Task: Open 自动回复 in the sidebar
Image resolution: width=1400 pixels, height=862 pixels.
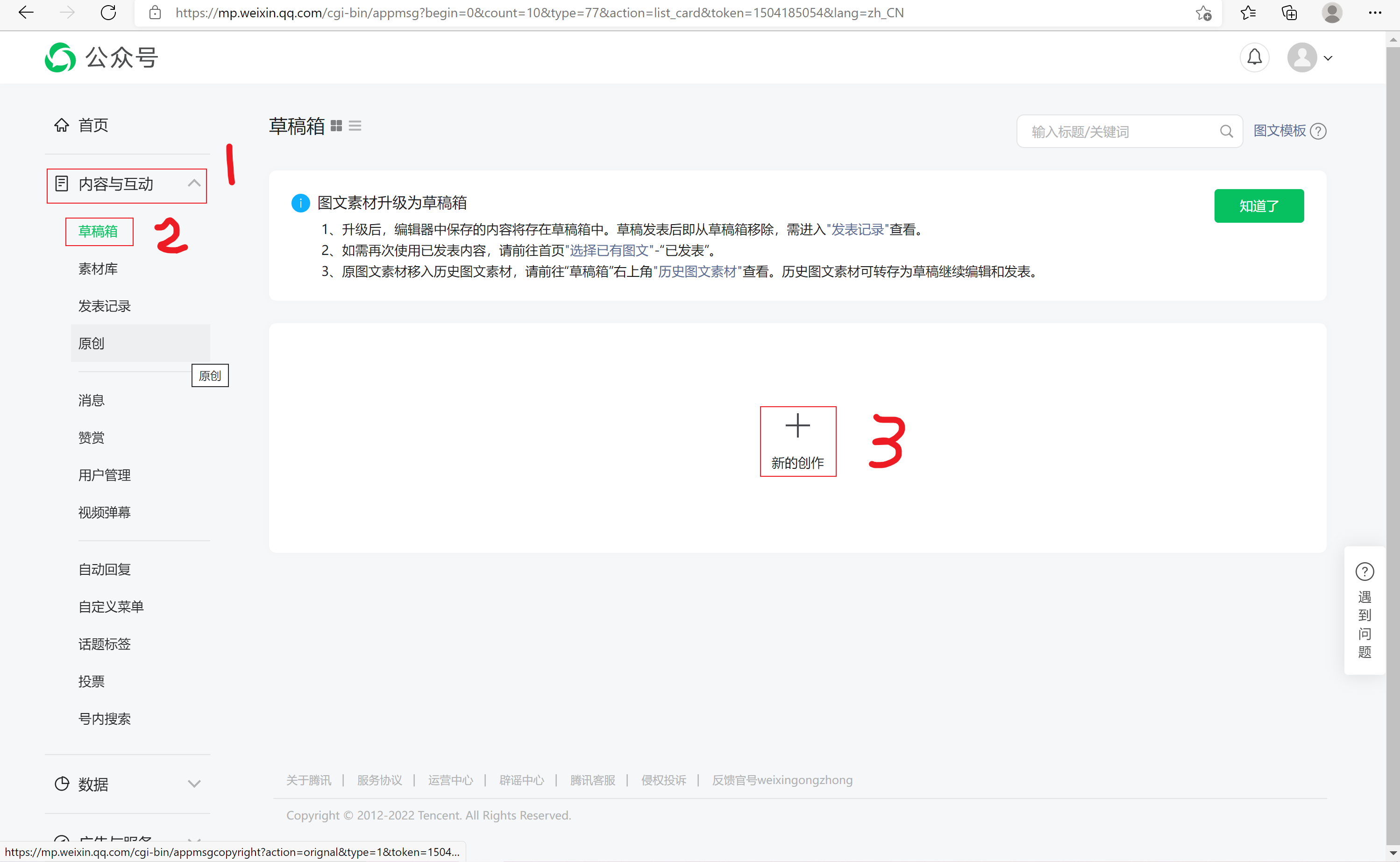Action: pos(104,570)
